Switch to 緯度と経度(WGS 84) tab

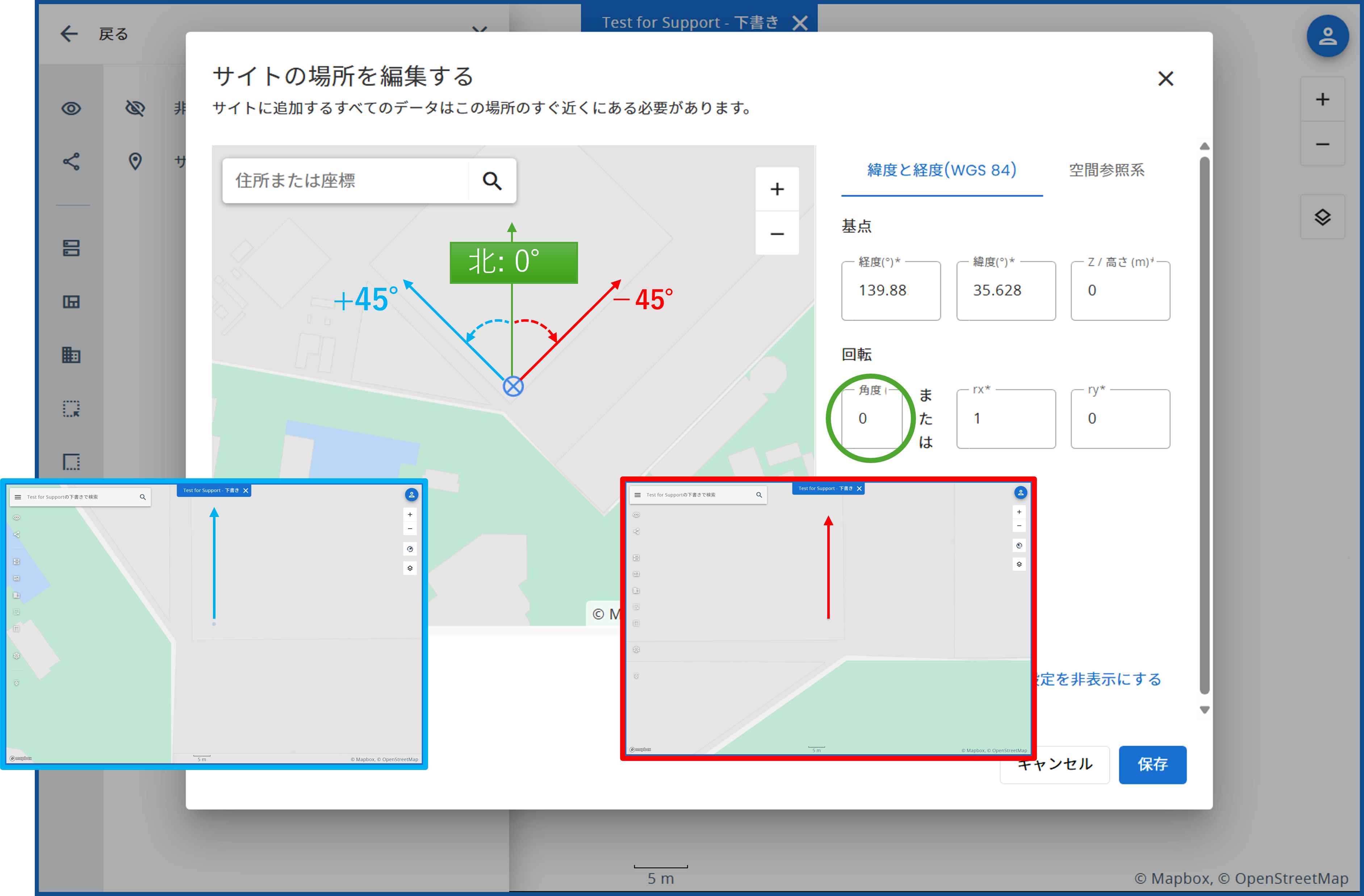[942, 170]
